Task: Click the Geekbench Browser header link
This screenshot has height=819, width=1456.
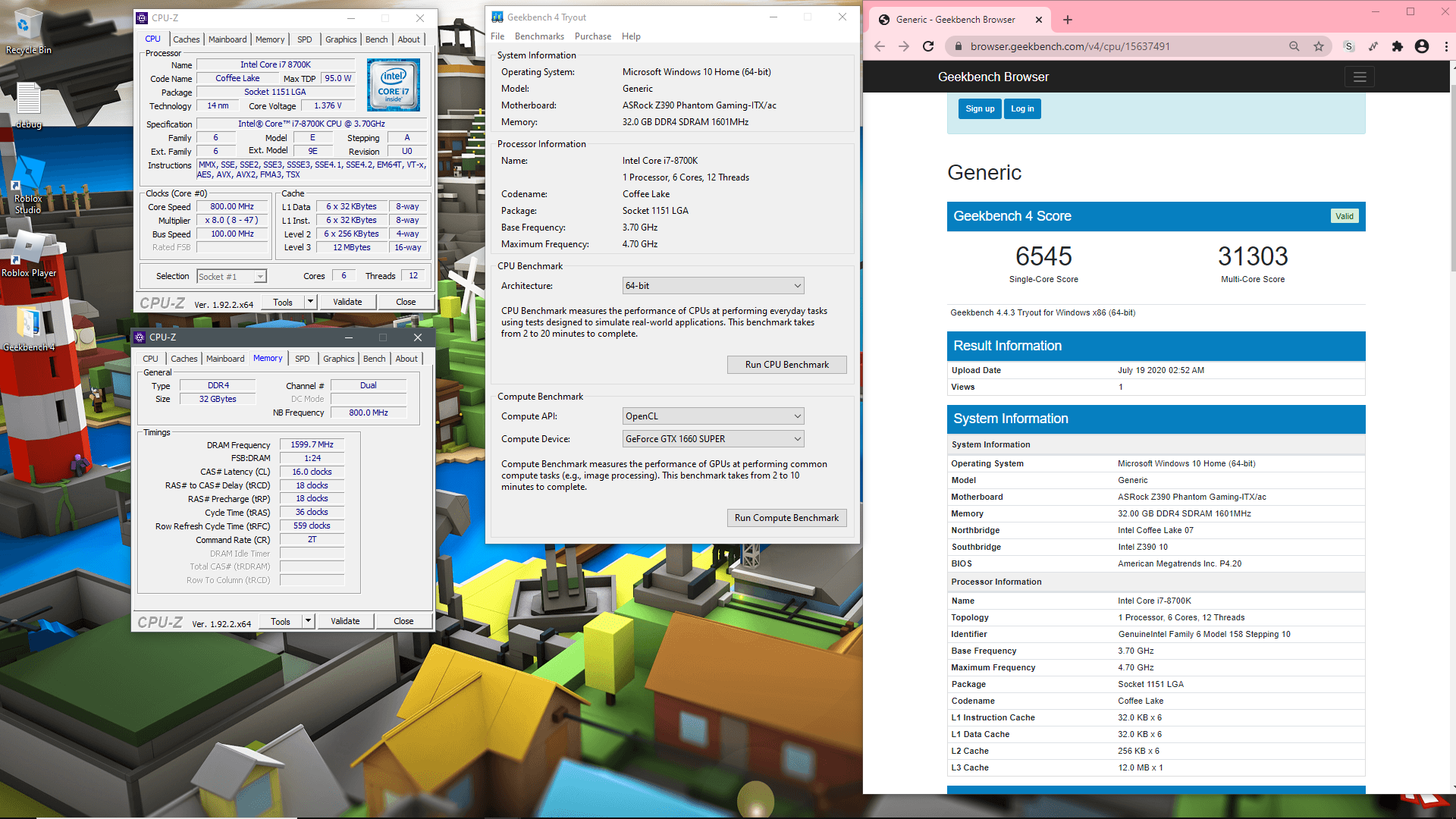Action: tap(993, 77)
